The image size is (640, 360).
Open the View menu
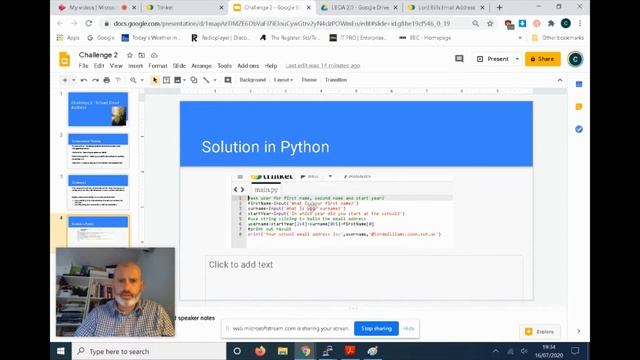[x=116, y=66]
